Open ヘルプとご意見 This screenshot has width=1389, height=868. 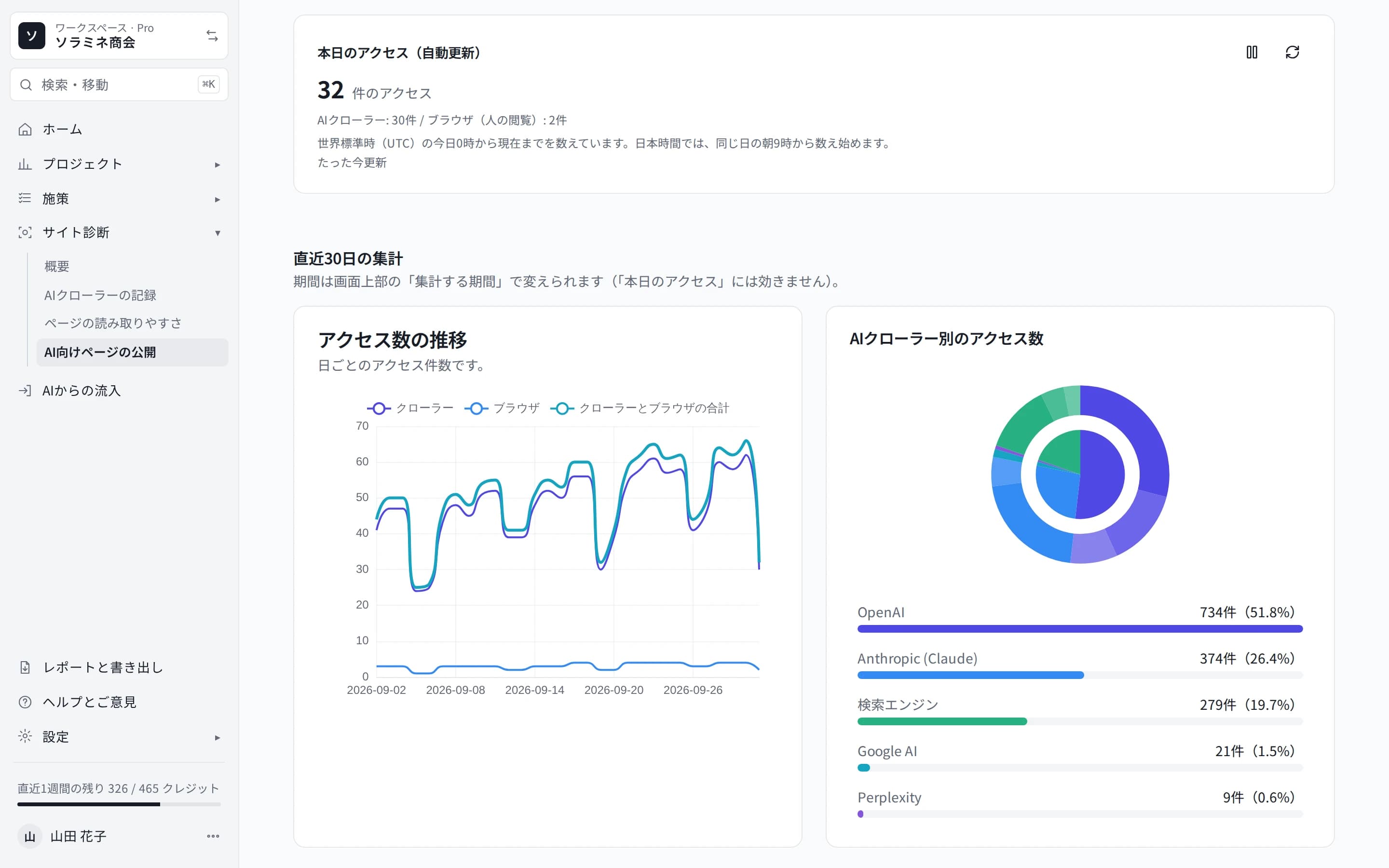119,702
